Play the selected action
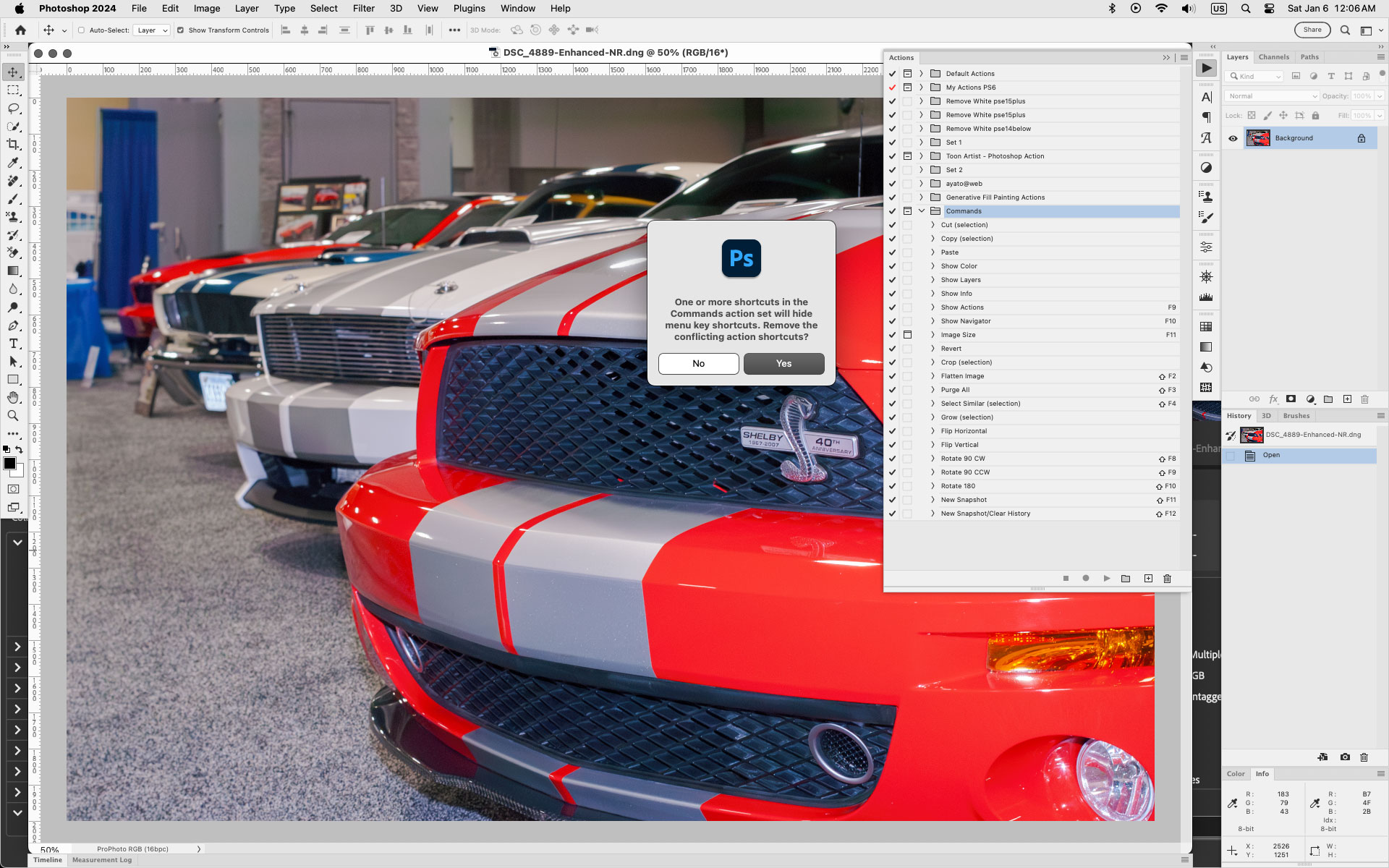This screenshot has width=1389, height=868. coord(1106,579)
